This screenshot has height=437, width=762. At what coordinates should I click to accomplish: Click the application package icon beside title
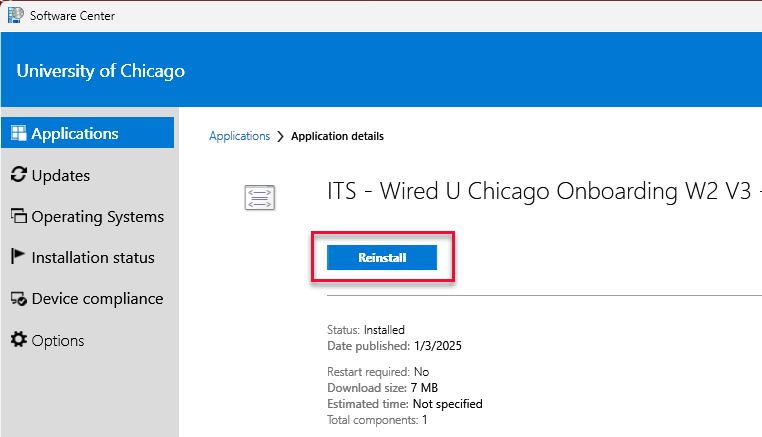coord(260,197)
